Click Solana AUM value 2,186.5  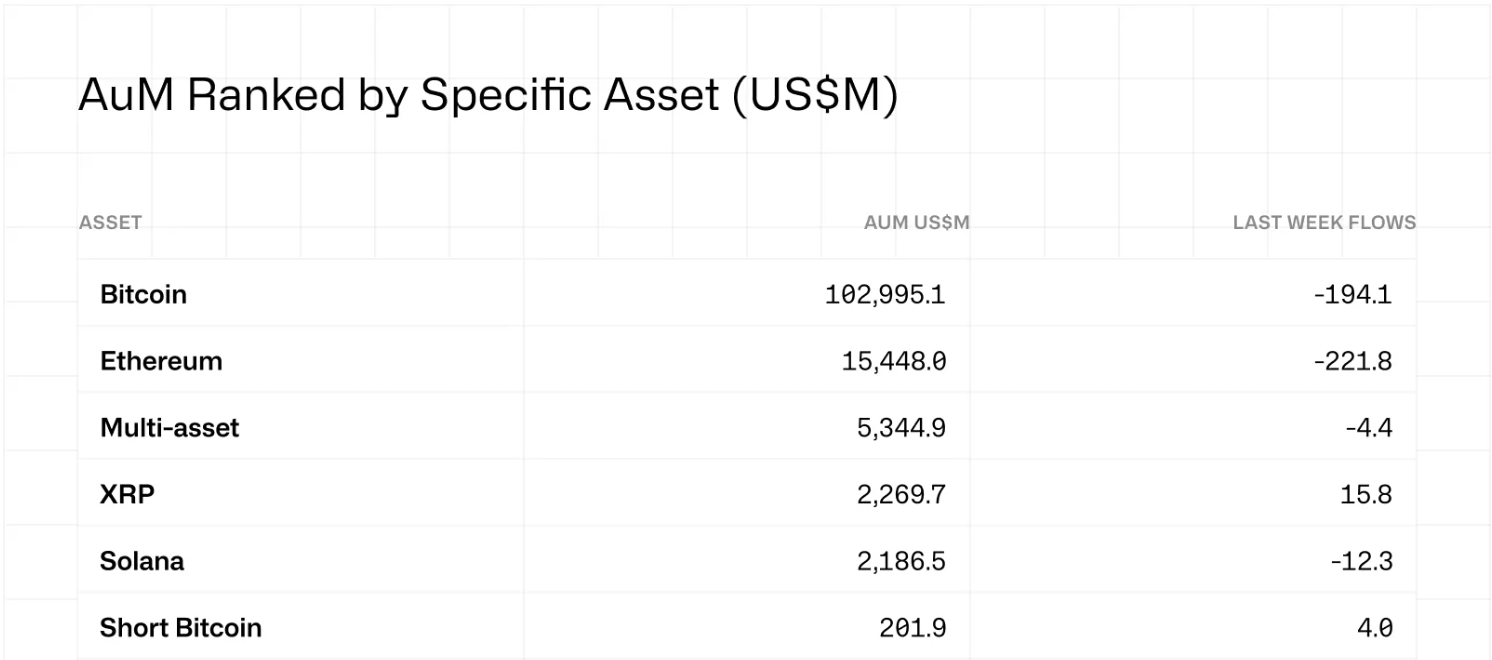pyautogui.click(x=901, y=561)
